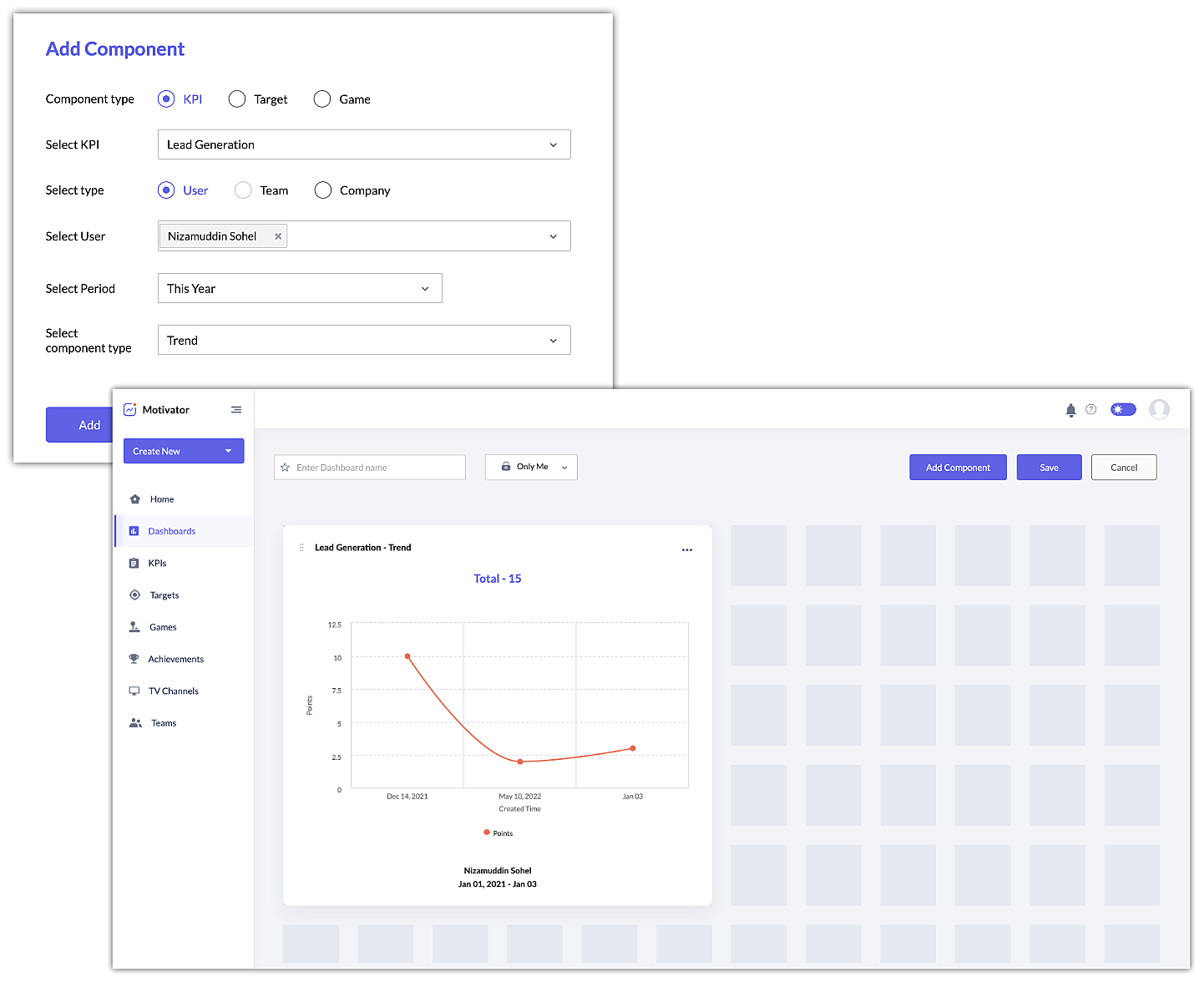Open the help question mark icon
Viewport: 1204px width, 982px height.
coord(1090,409)
